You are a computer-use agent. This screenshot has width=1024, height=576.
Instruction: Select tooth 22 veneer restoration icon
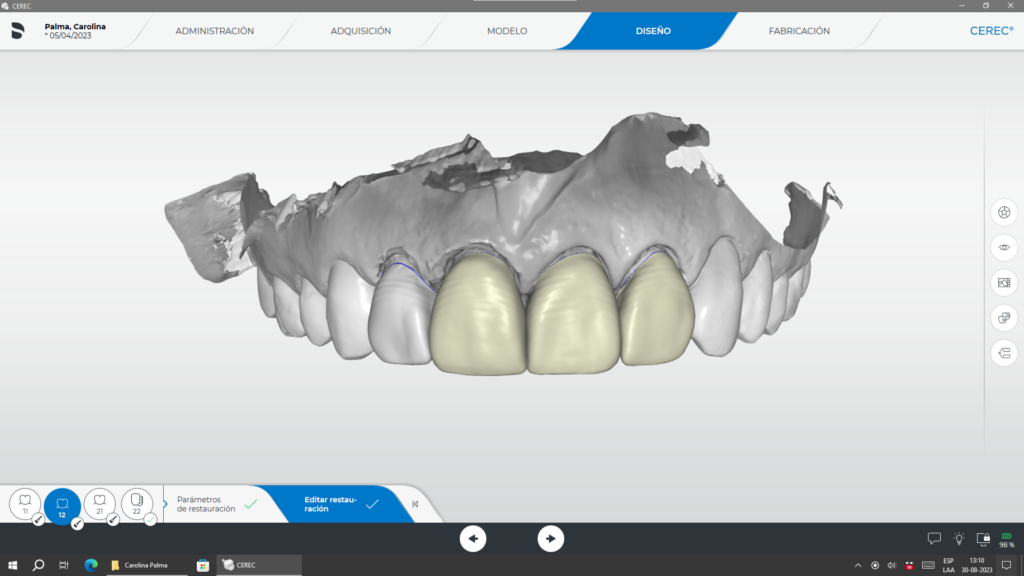point(137,504)
